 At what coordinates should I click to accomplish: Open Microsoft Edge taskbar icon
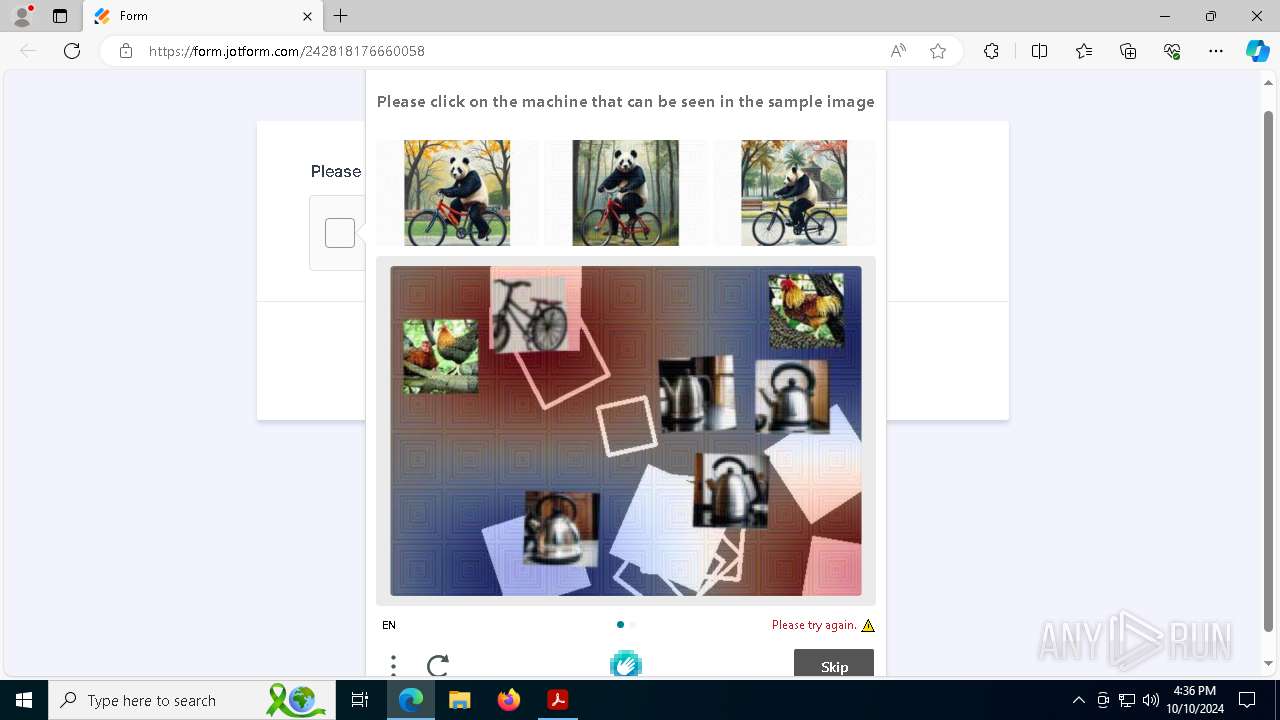tap(411, 700)
